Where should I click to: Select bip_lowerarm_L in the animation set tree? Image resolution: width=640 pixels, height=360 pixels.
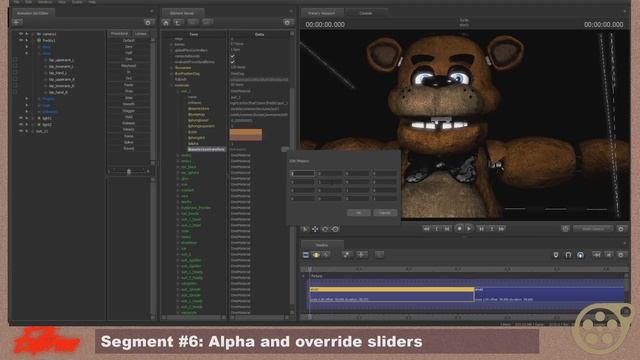pos(61,67)
